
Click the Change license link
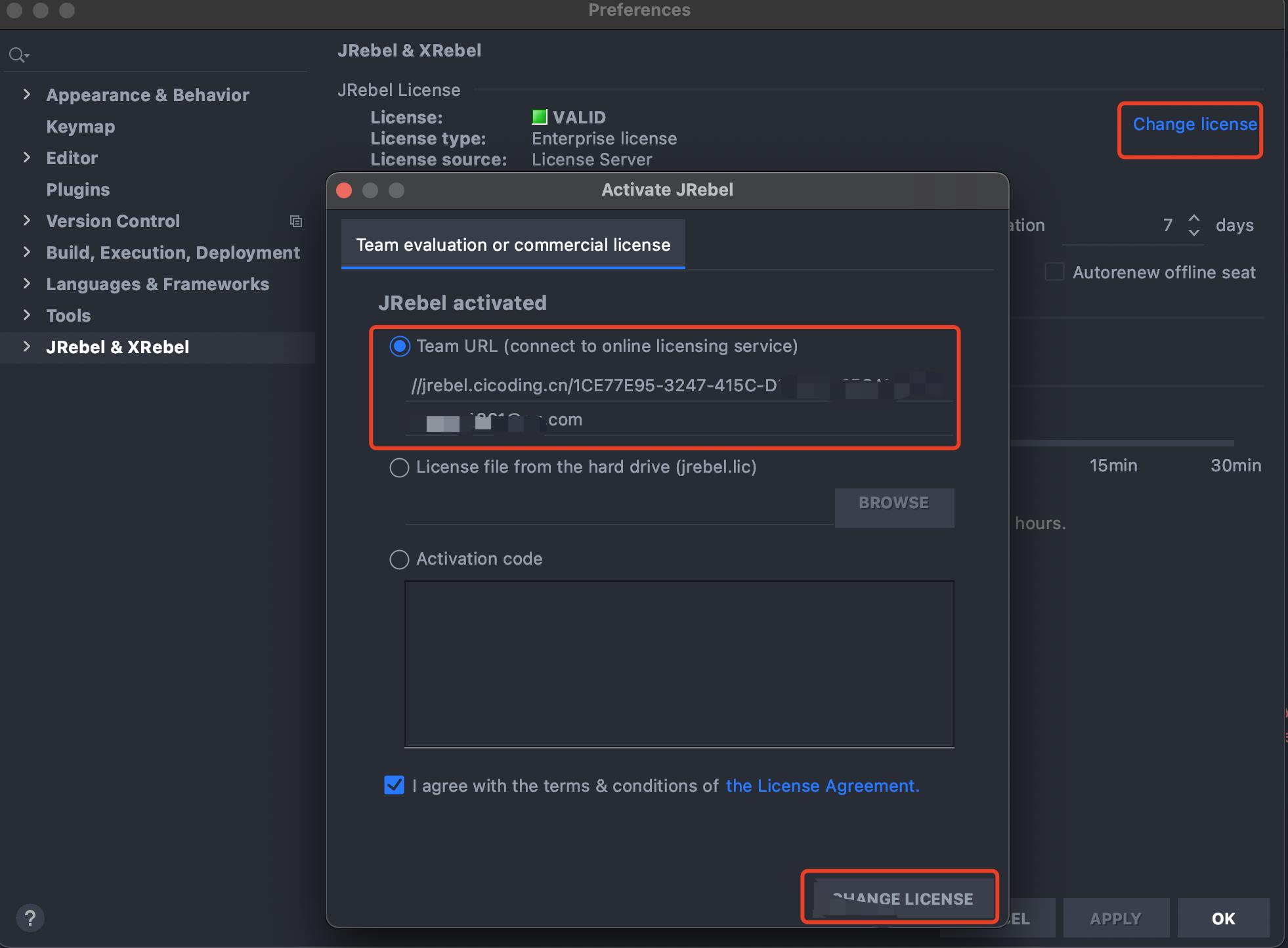tap(1195, 124)
